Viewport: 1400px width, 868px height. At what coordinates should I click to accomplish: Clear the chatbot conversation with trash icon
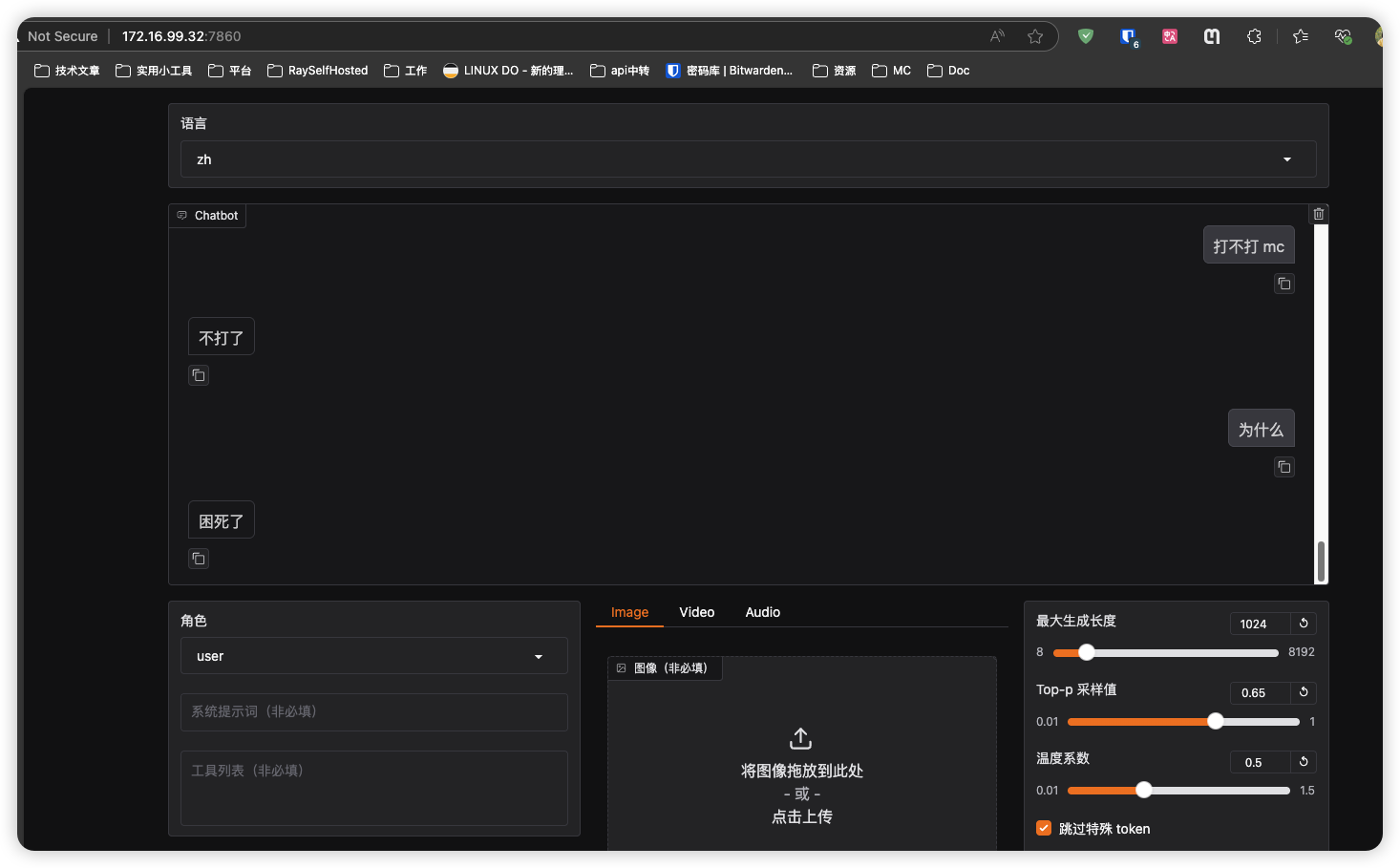click(1319, 214)
